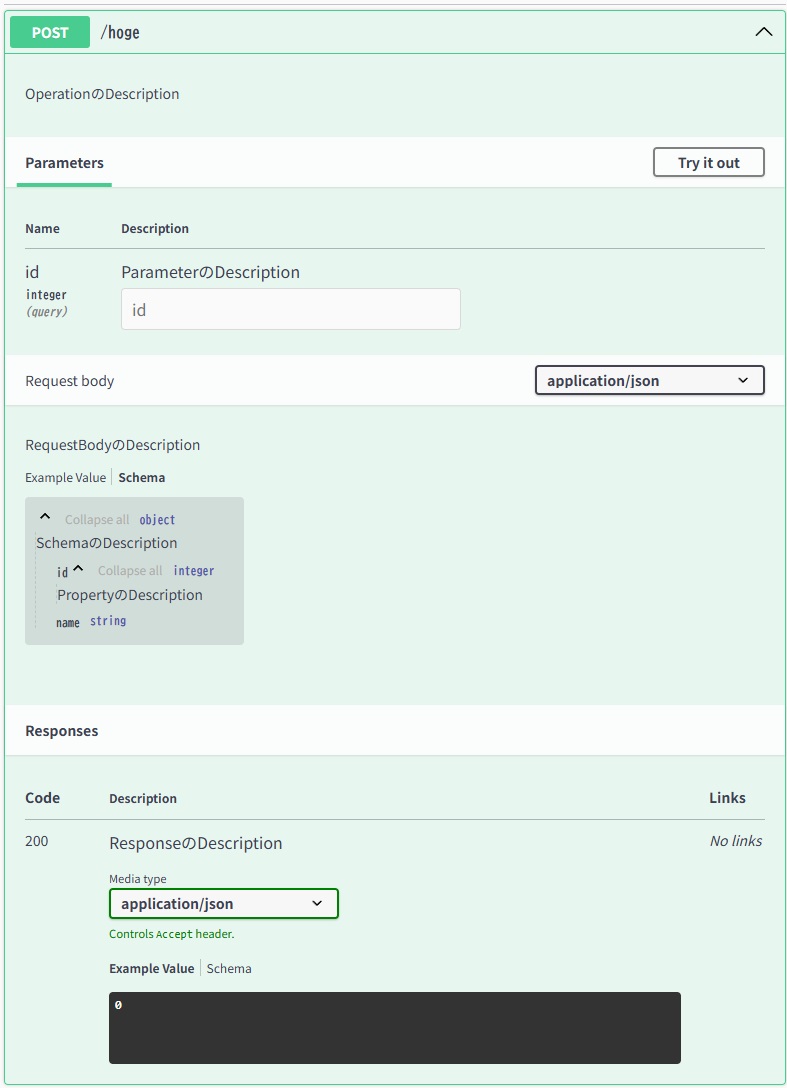
Task: Open the response Media type dropdown
Action: [x=223, y=903]
